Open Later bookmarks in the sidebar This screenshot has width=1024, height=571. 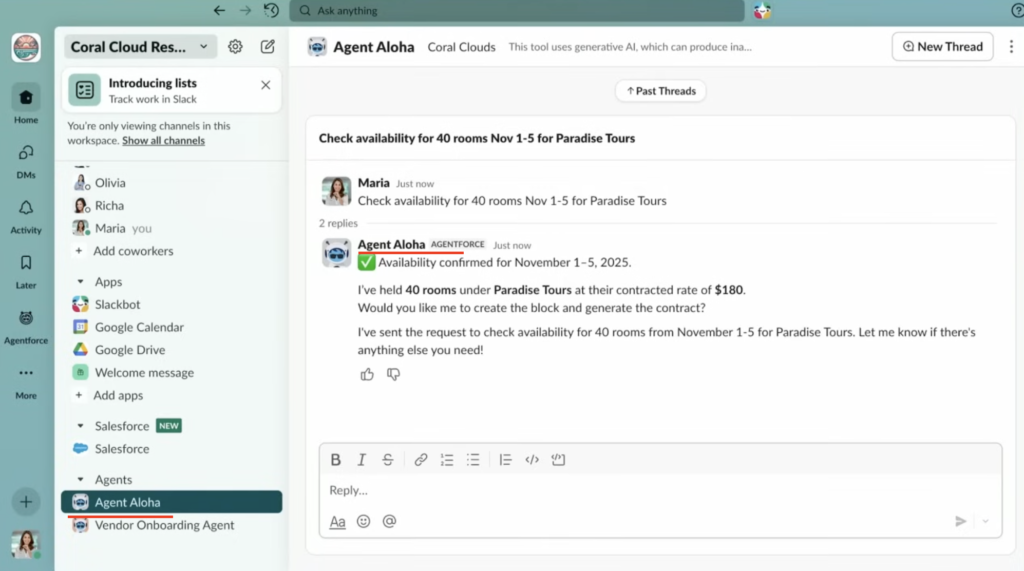point(26,271)
